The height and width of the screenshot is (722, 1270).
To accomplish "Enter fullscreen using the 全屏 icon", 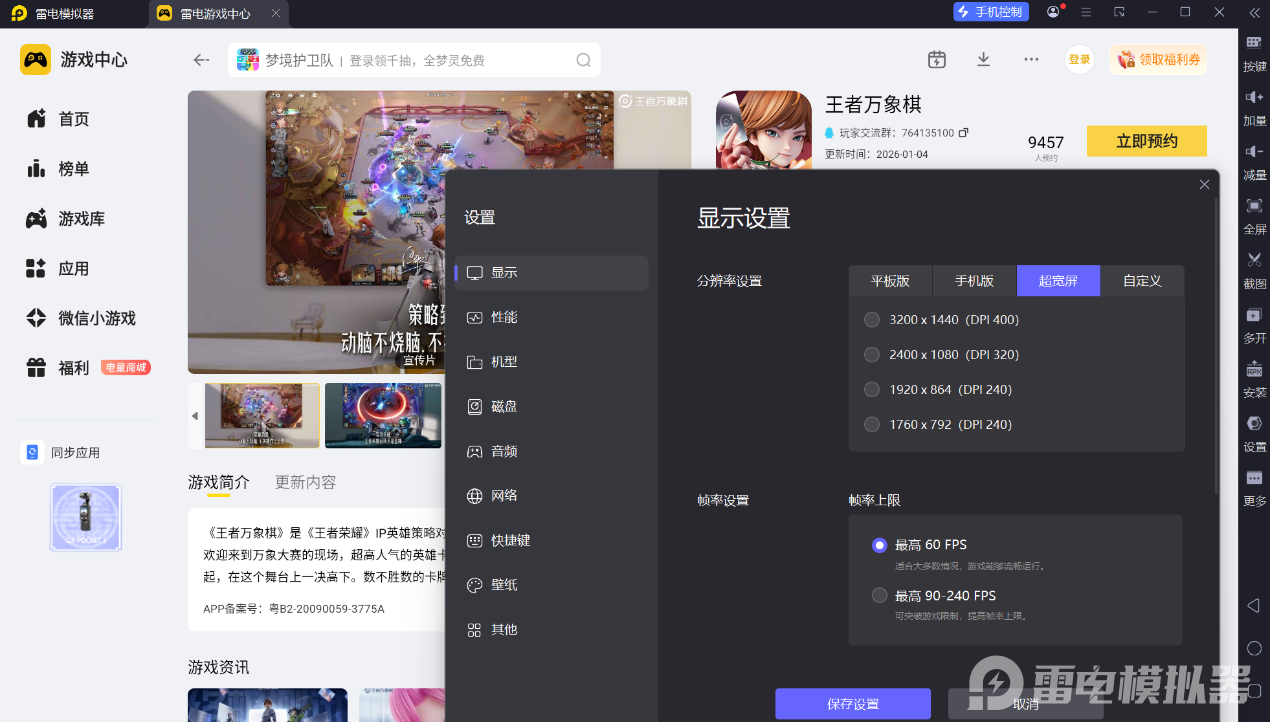I will coord(1254,206).
